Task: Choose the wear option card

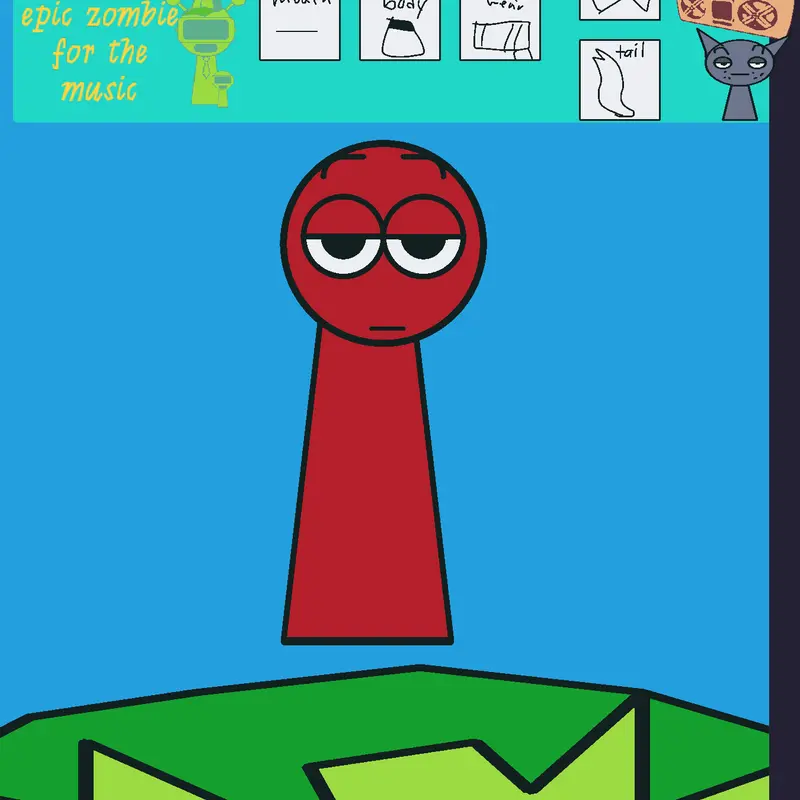Action: pos(500,30)
